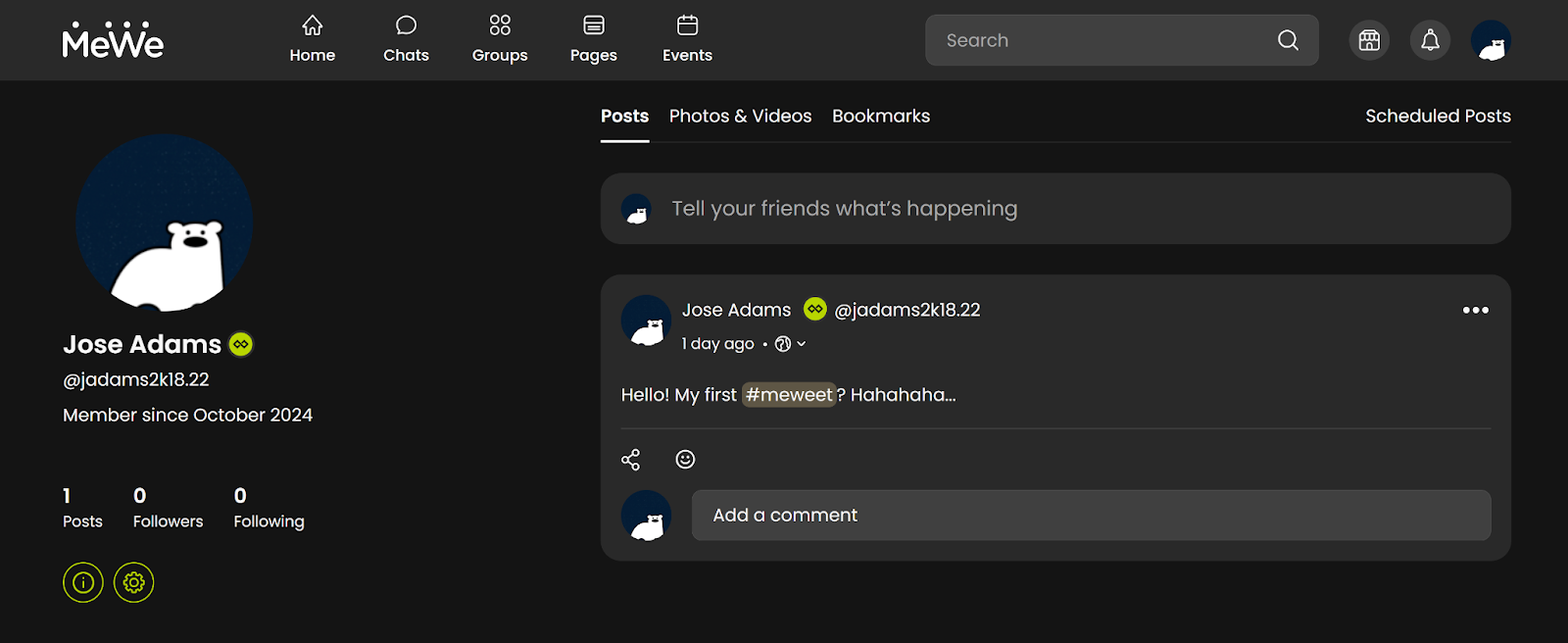This screenshot has width=1568, height=643.
Task: Click the post author's avatar
Action: (x=647, y=321)
